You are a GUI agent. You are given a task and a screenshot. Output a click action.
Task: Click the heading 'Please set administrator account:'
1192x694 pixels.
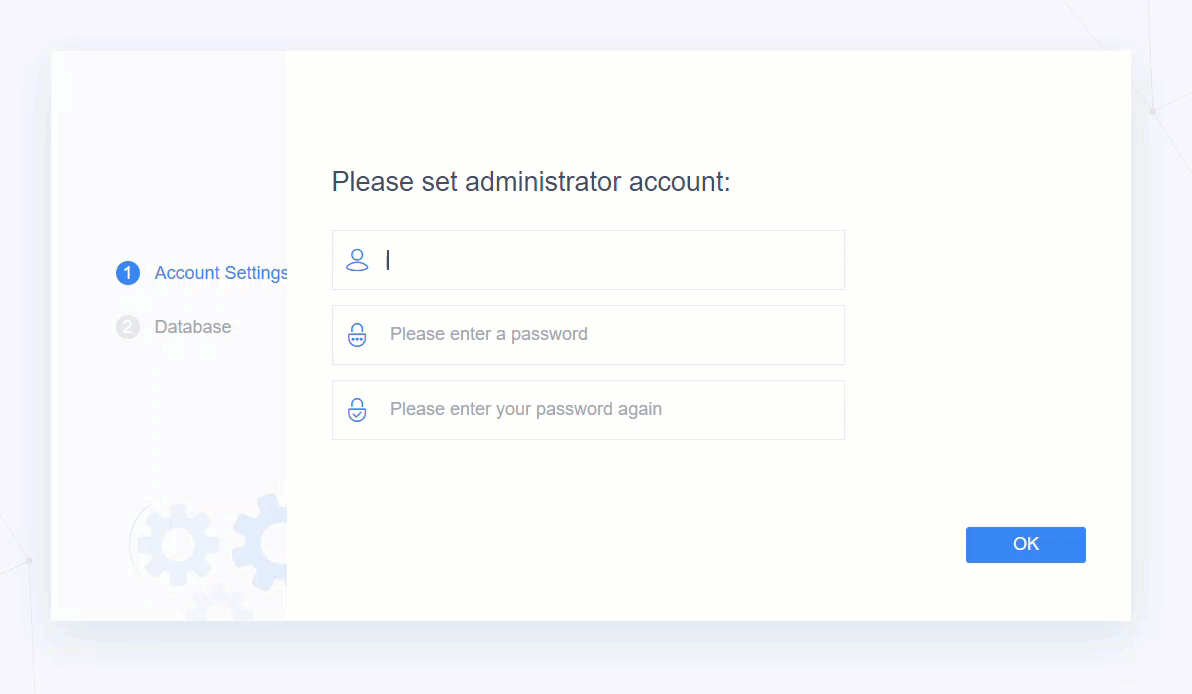tap(531, 182)
